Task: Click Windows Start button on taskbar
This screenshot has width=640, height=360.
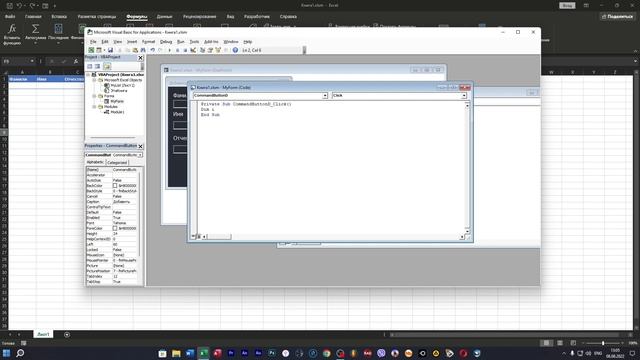Action: tap(7, 353)
